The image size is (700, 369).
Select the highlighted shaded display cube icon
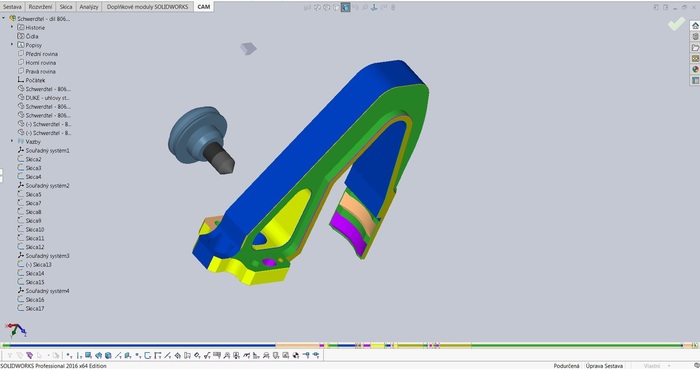(x=346, y=7)
